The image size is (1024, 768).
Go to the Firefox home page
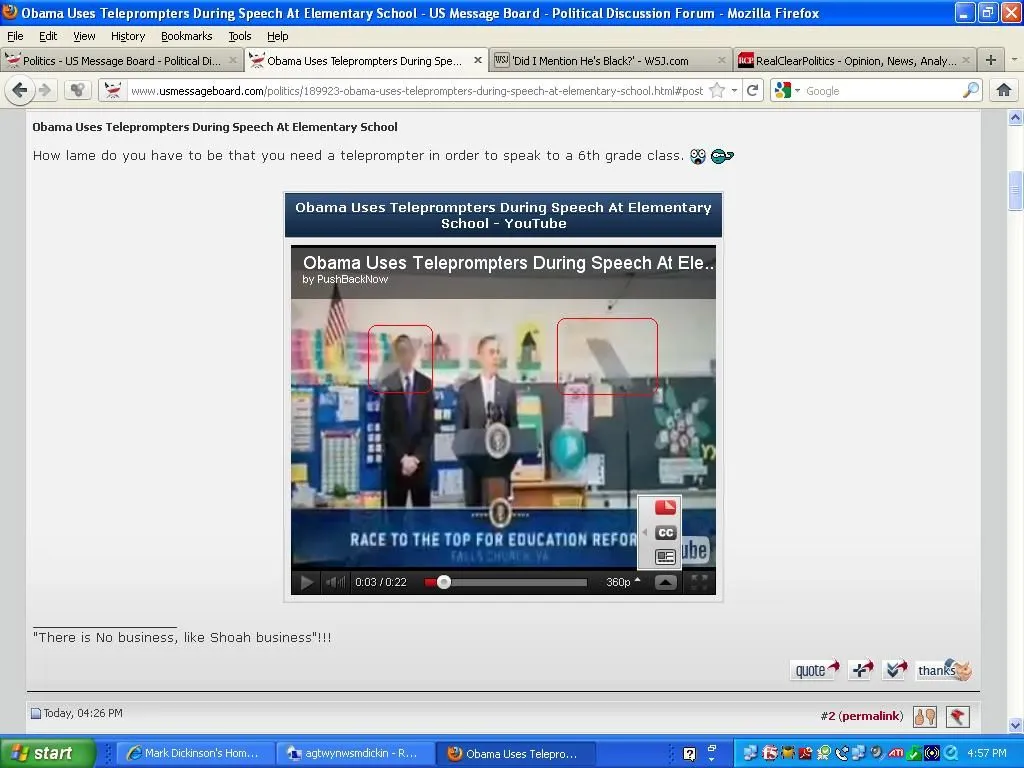pos(1003,91)
